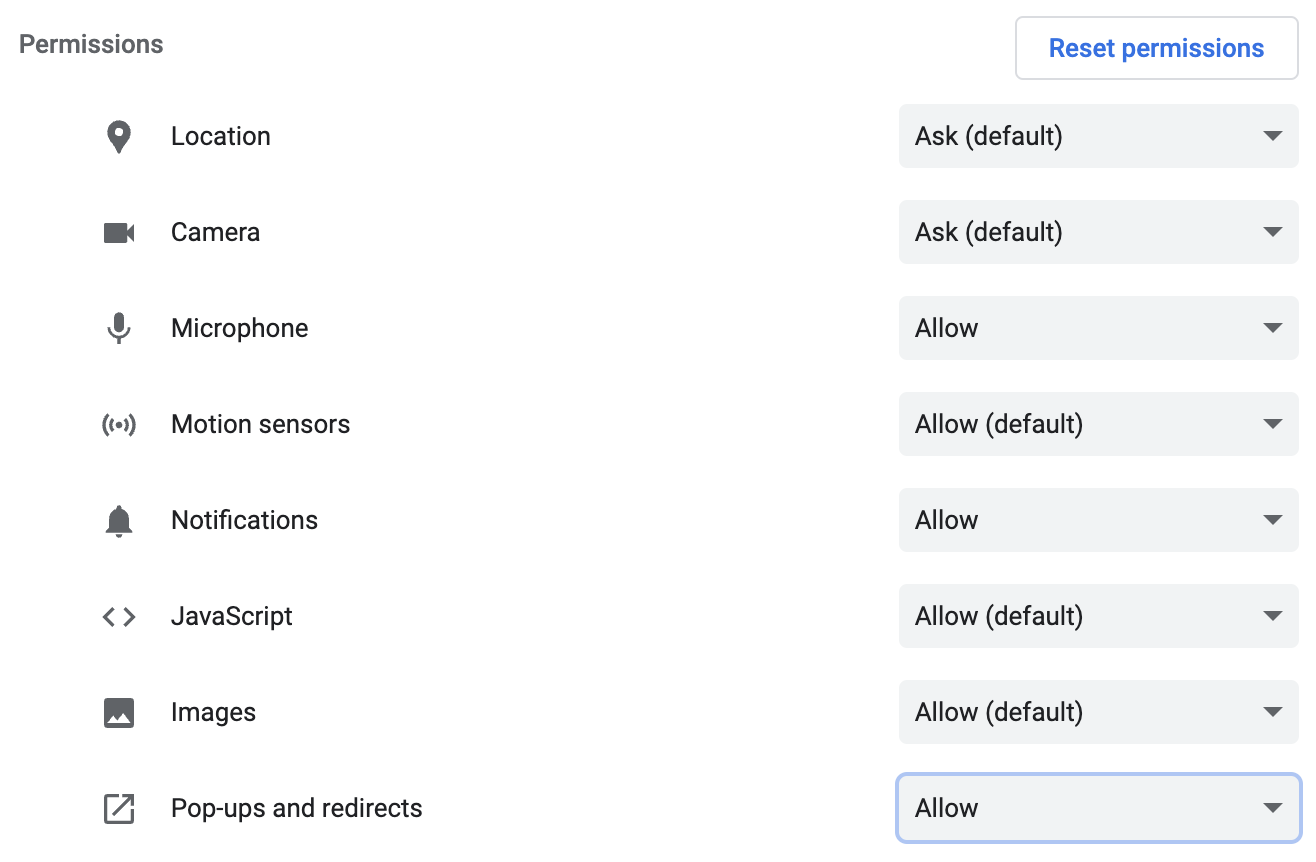
Task: Reset permissions to defaults
Action: coord(1156,48)
